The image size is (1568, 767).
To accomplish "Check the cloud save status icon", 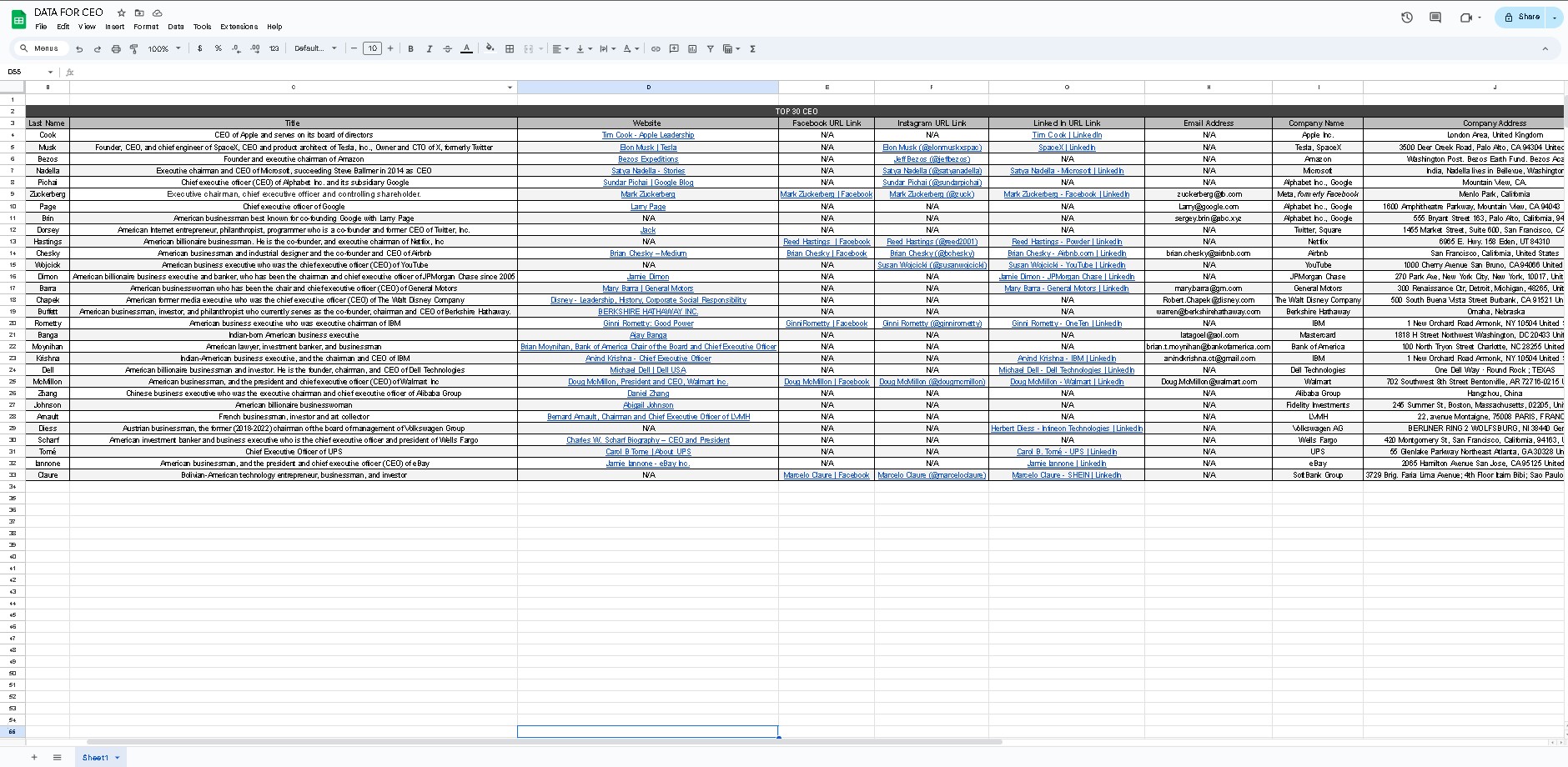I will [158, 13].
